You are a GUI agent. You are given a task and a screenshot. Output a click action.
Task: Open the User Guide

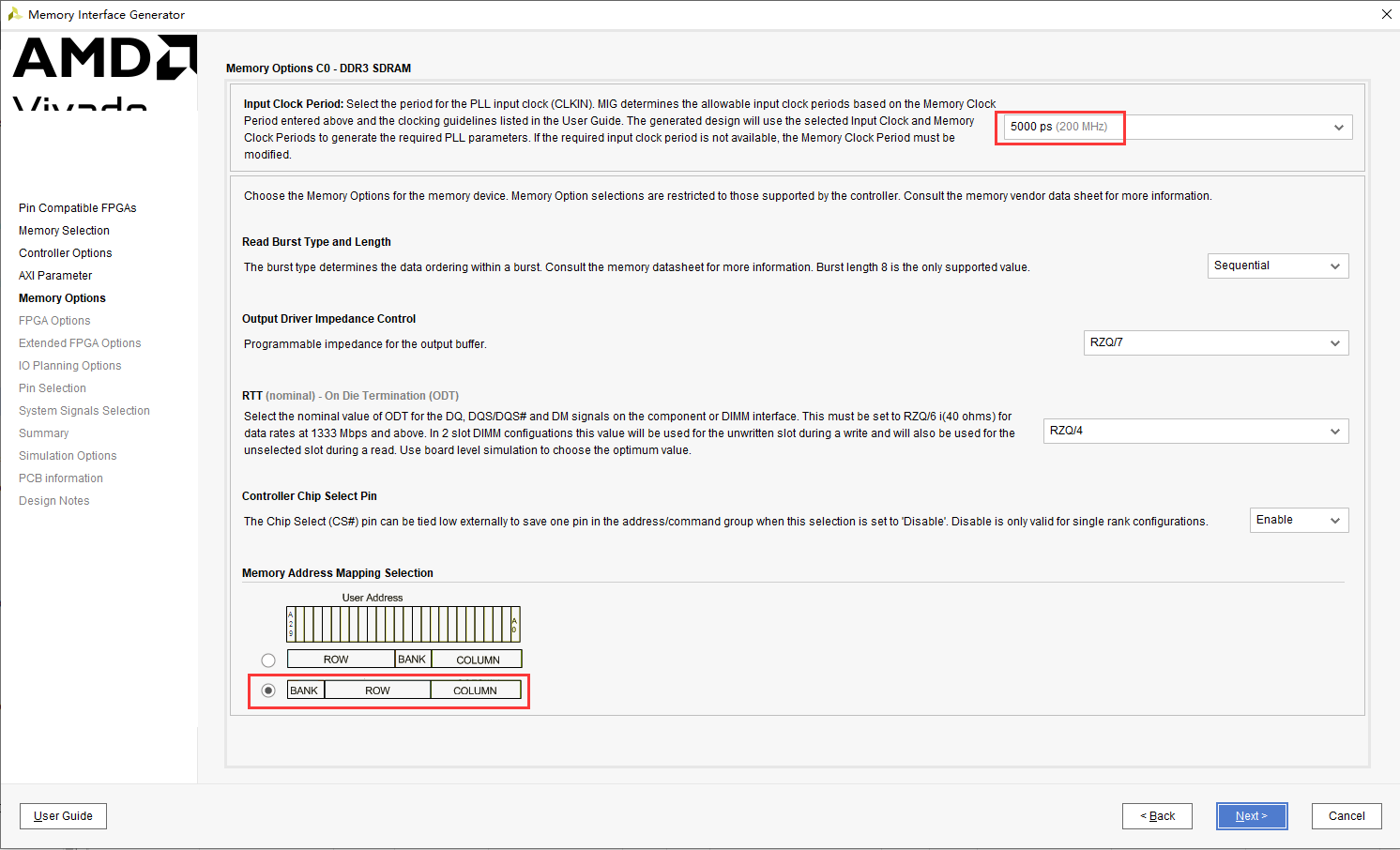pos(63,815)
